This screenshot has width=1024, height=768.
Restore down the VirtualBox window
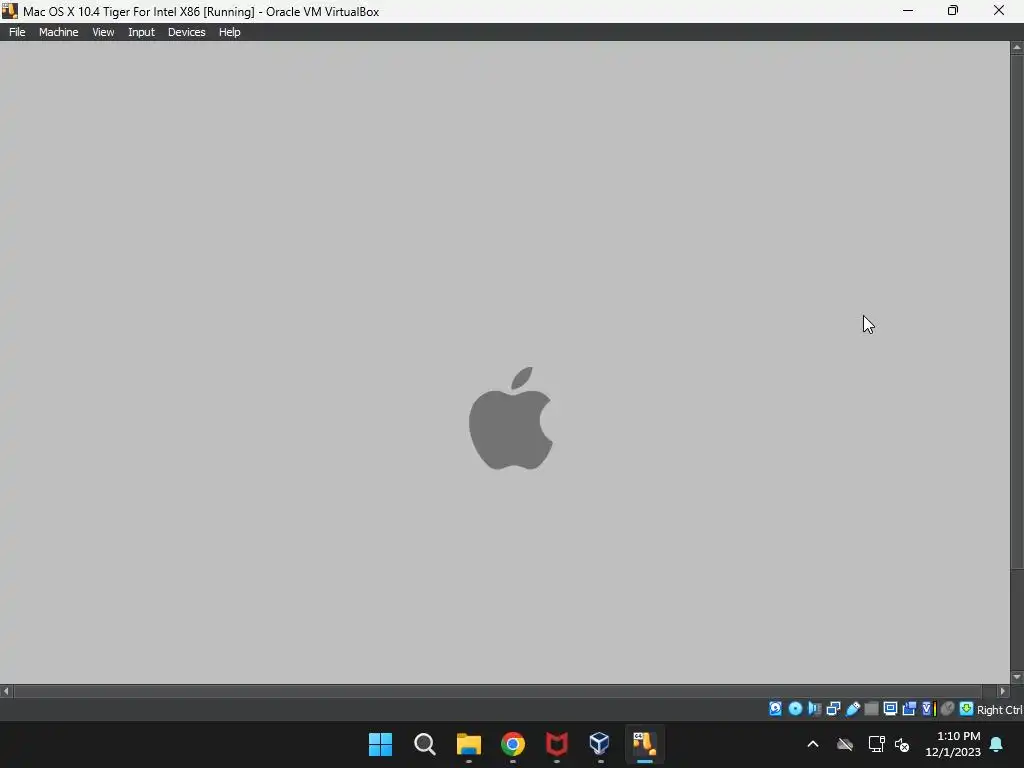click(953, 11)
